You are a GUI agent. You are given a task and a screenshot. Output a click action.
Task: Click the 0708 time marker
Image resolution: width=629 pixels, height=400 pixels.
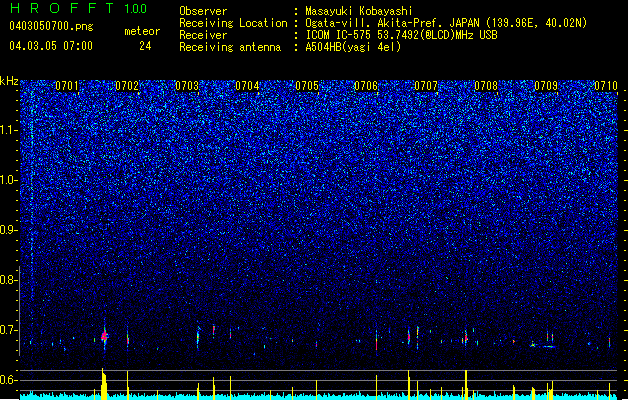coord(486,86)
